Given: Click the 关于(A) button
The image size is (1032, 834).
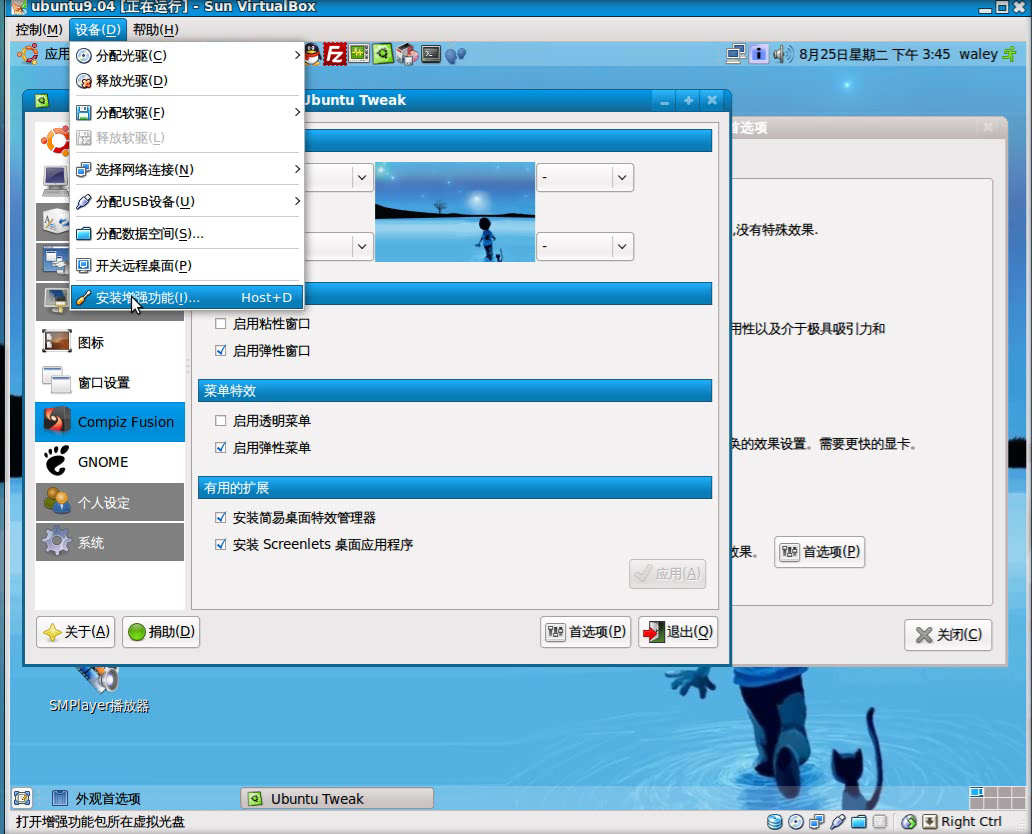Looking at the screenshot, I should (x=76, y=632).
